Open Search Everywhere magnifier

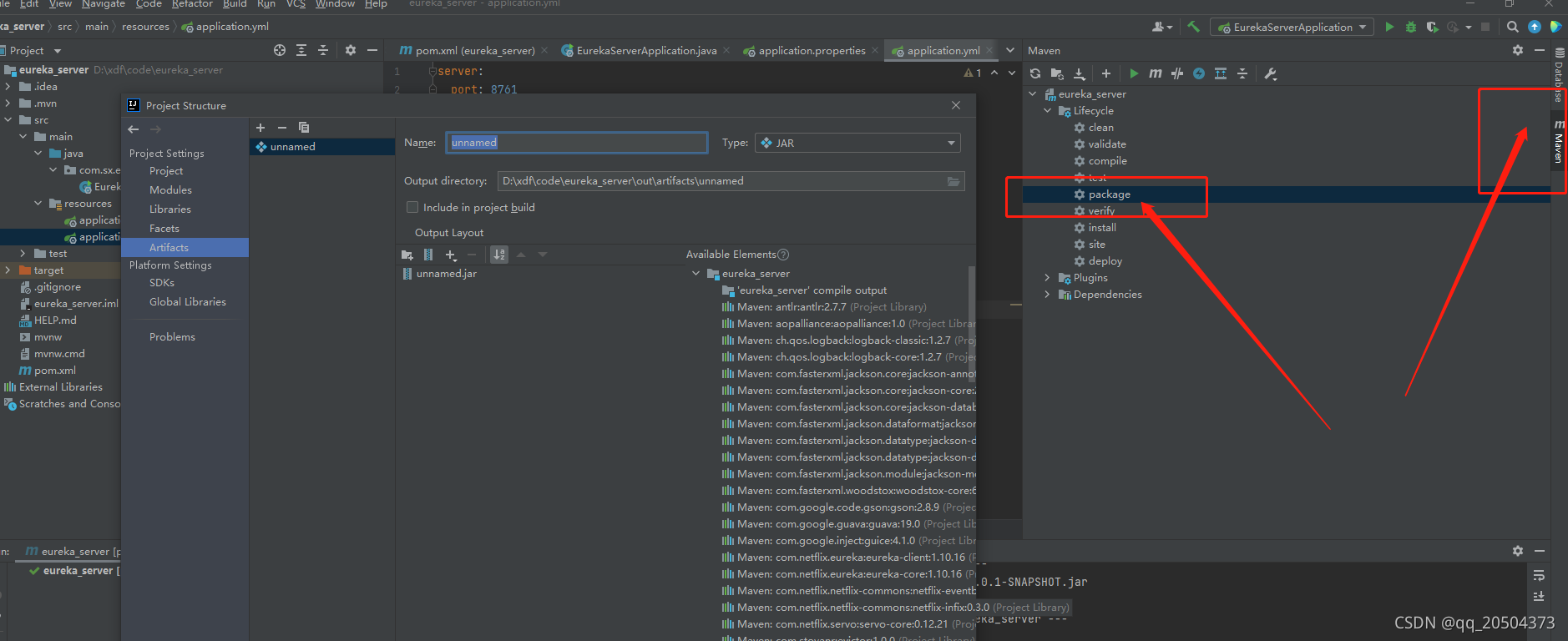(1513, 27)
